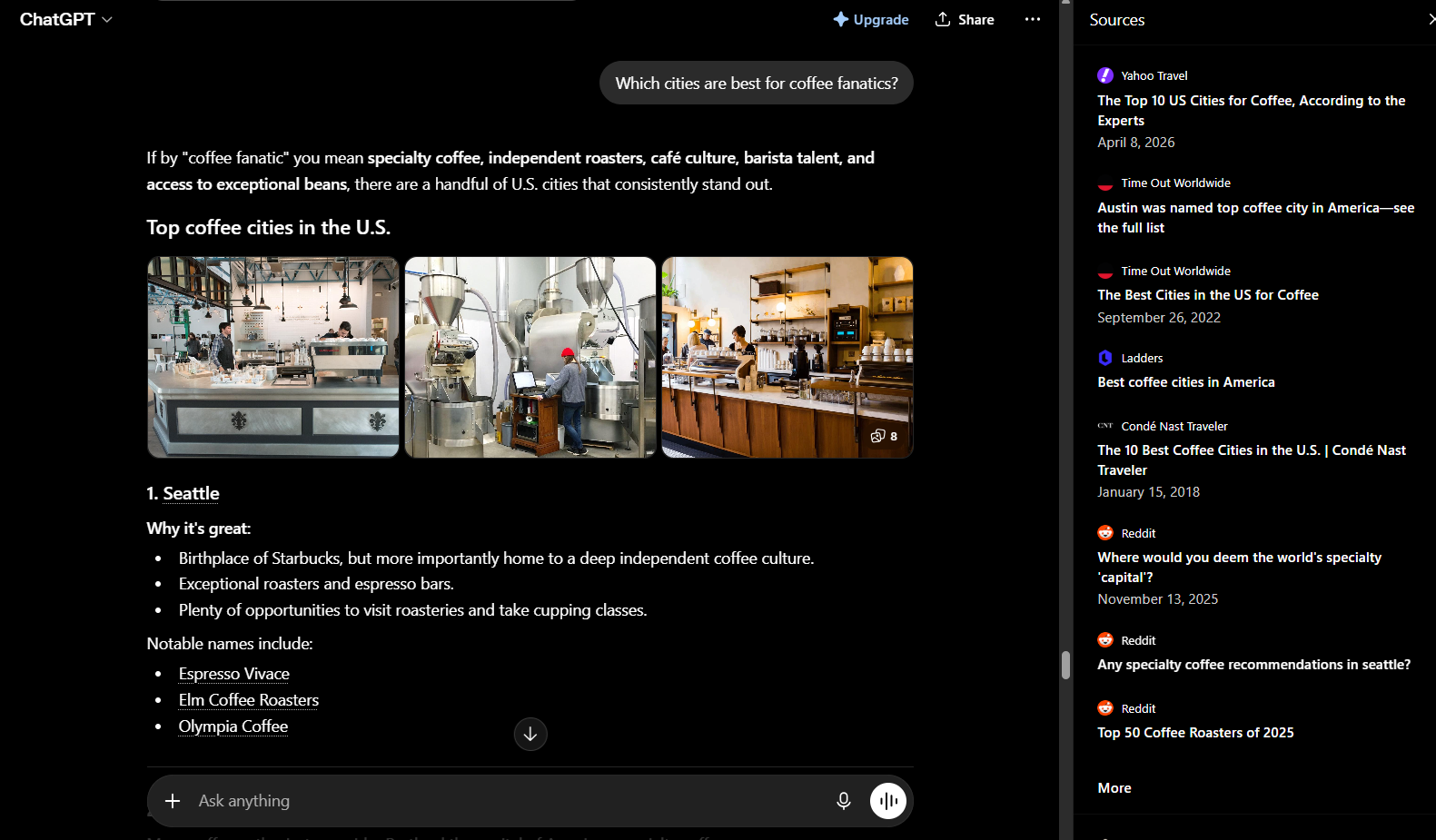The image size is (1436, 840).
Task: Open the first coffee bar thumbnail image
Action: (x=273, y=357)
